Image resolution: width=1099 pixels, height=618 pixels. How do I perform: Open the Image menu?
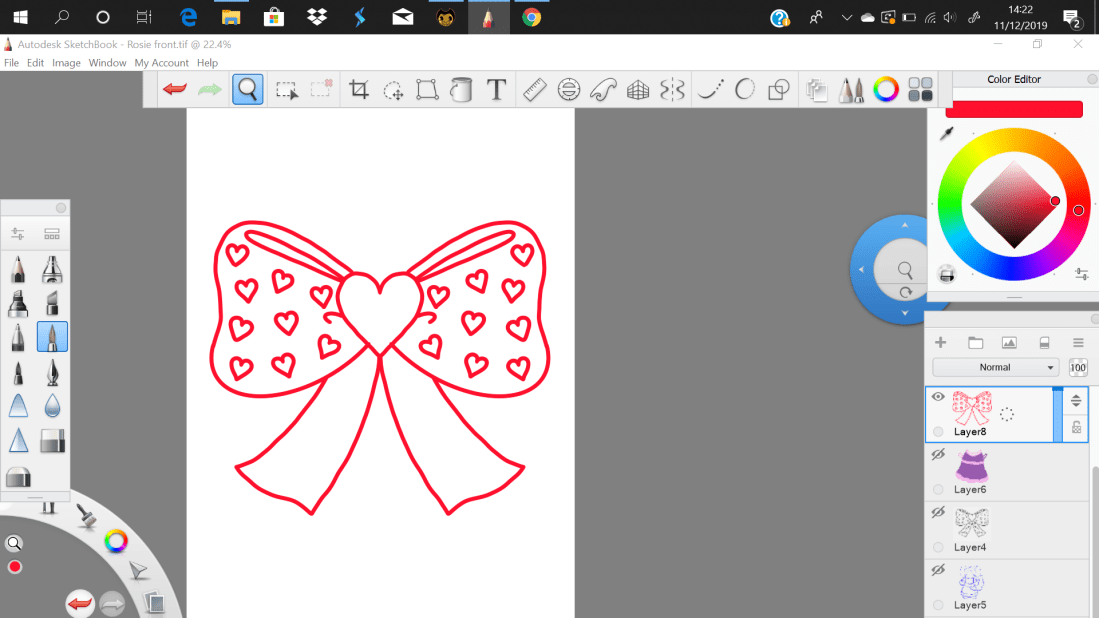coord(66,63)
